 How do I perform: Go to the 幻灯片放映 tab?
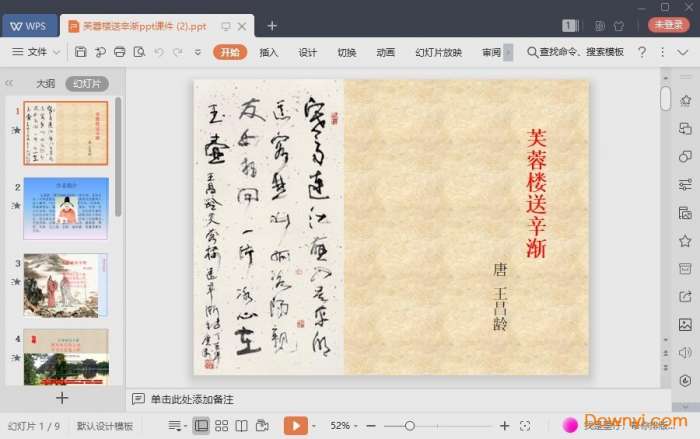pos(438,52)
